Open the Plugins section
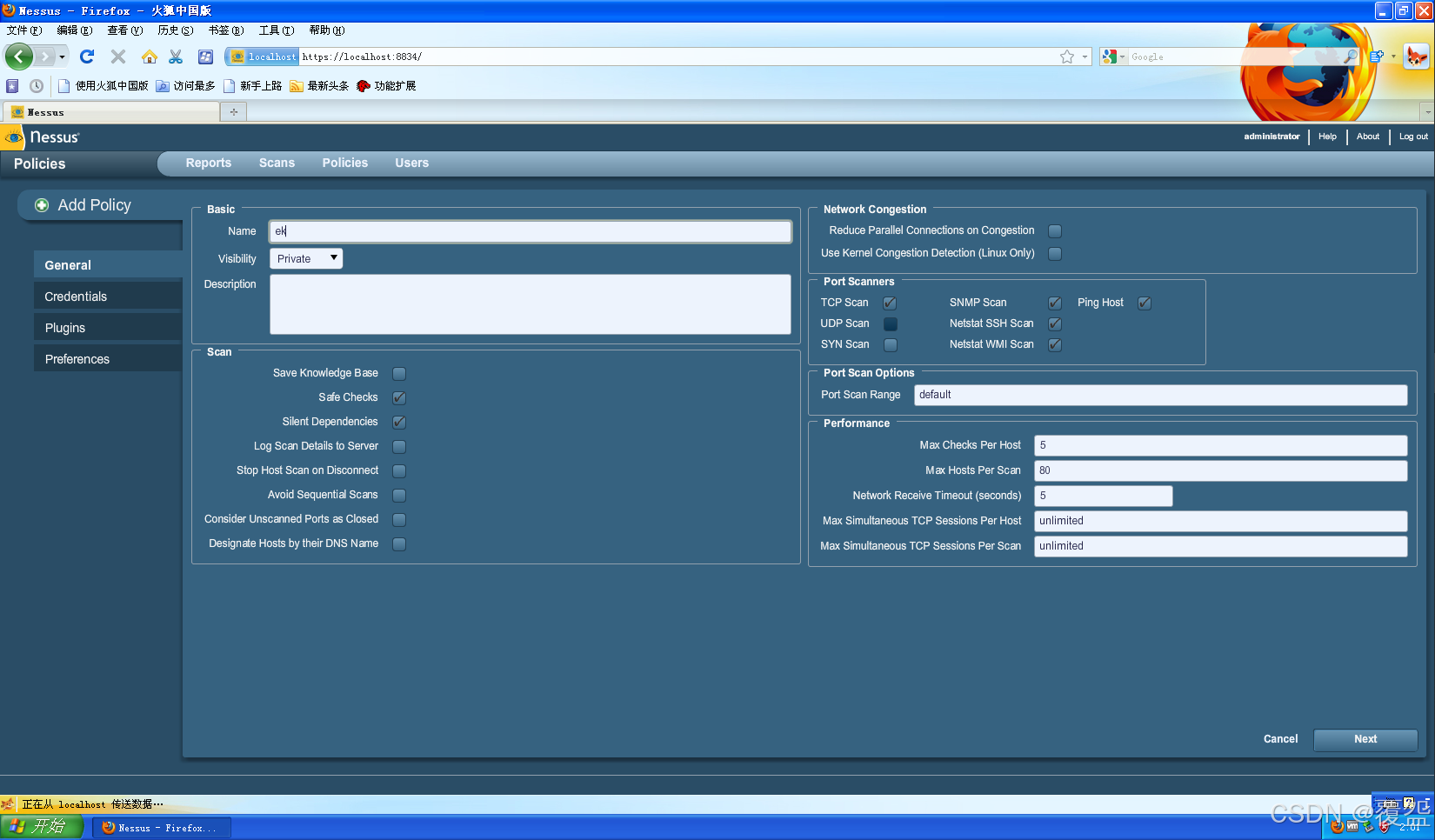Screen dimensions: 1435x840 [x=108, y=328]
